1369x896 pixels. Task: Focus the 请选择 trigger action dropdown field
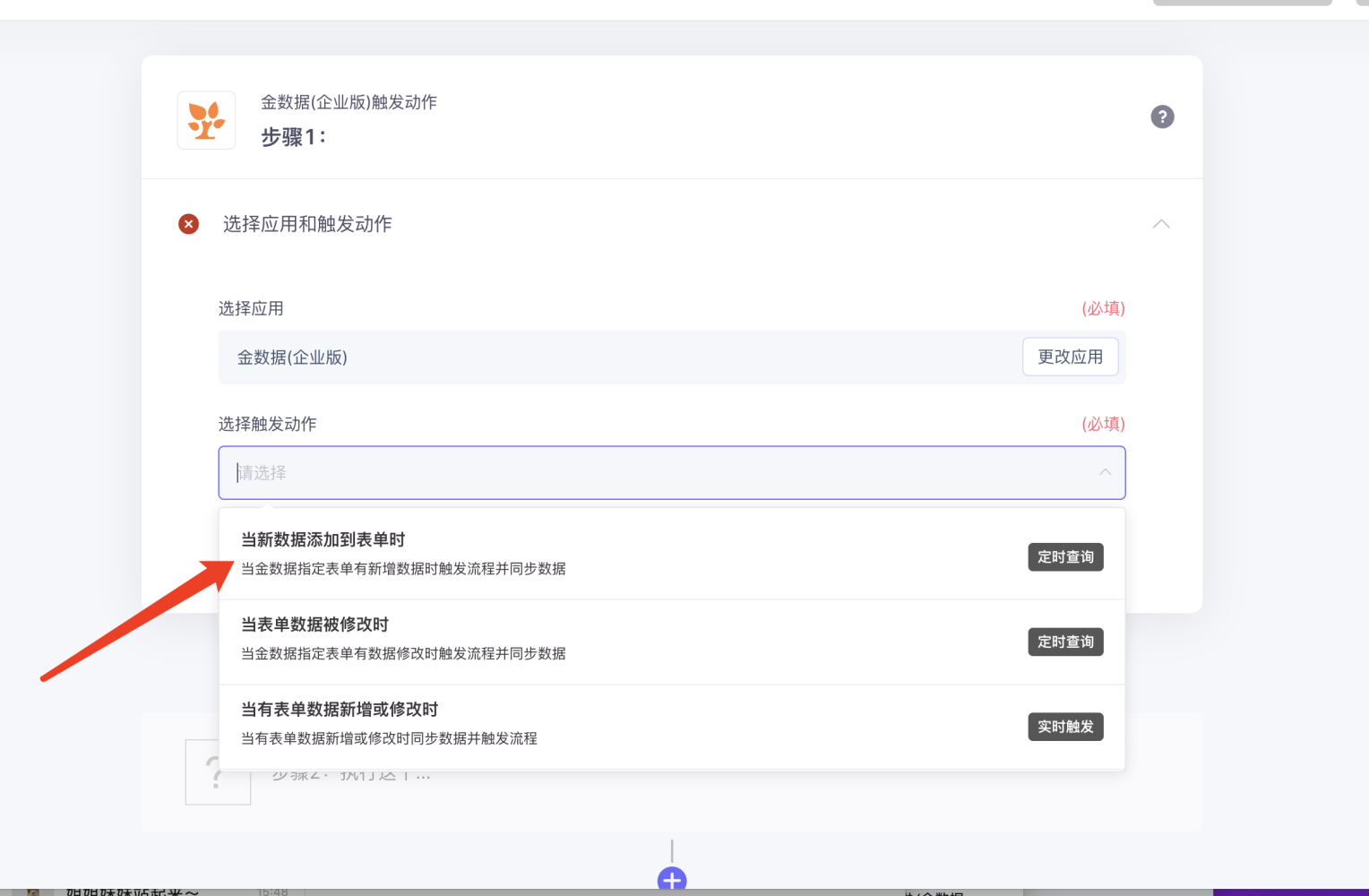pyautogui.click(x=672, y=472)
